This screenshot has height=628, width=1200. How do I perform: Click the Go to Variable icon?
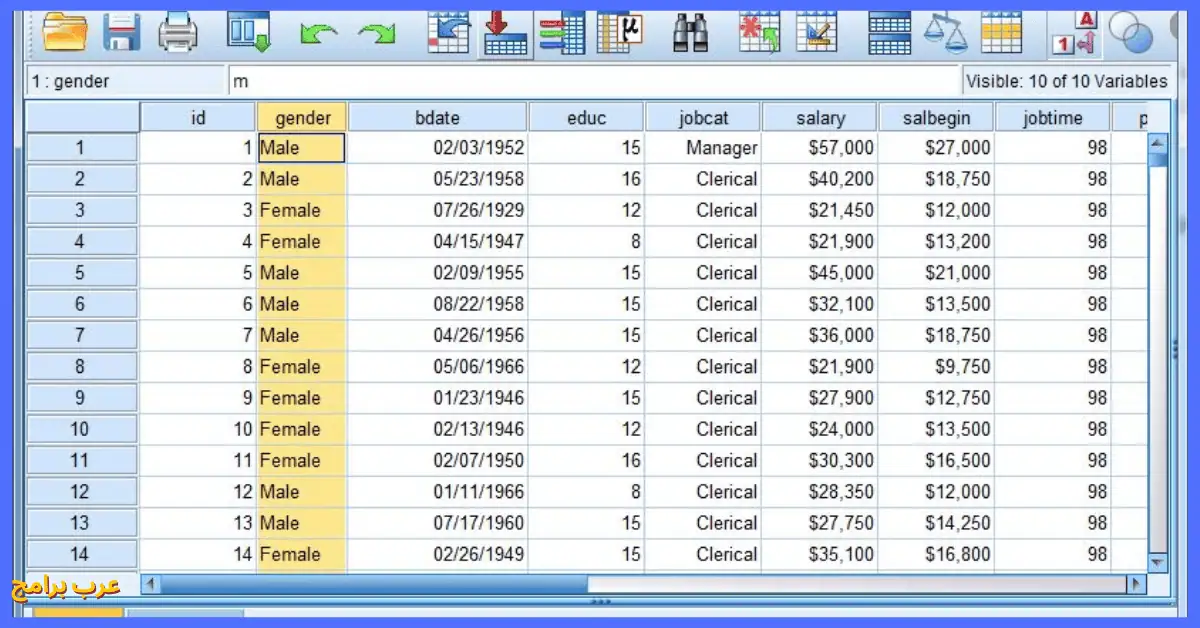point(505,34)
